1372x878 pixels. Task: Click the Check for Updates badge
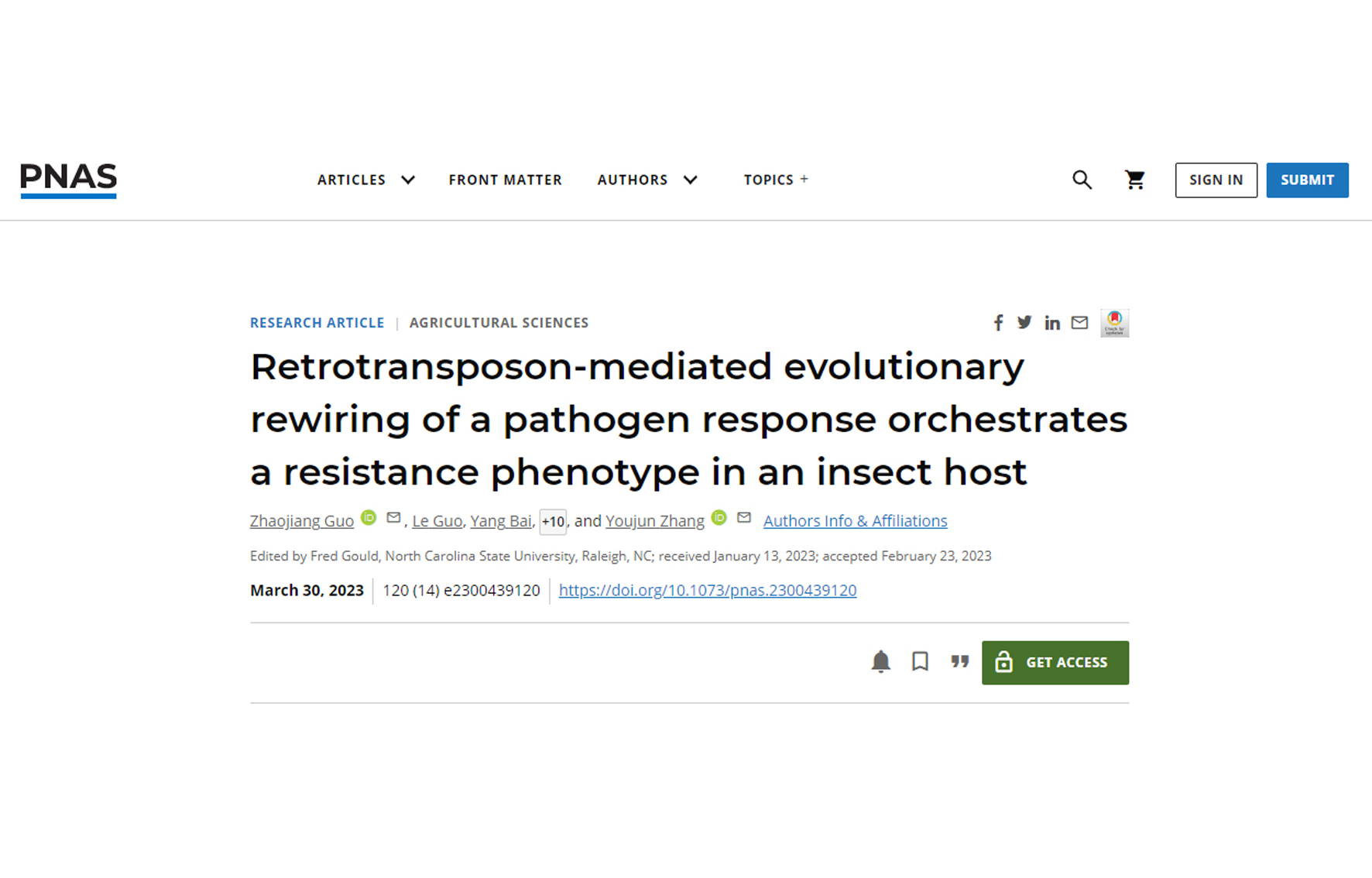[x=1114, y=323]
